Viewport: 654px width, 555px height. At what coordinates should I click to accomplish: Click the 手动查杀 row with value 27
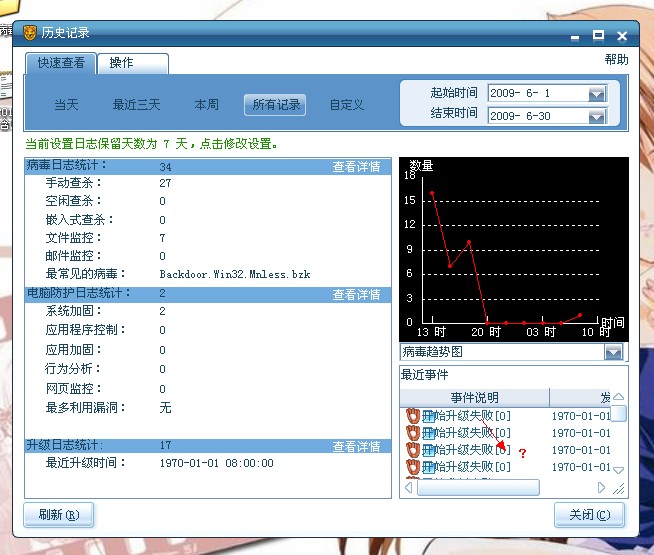pyautogui.click(x=208, y=183)
